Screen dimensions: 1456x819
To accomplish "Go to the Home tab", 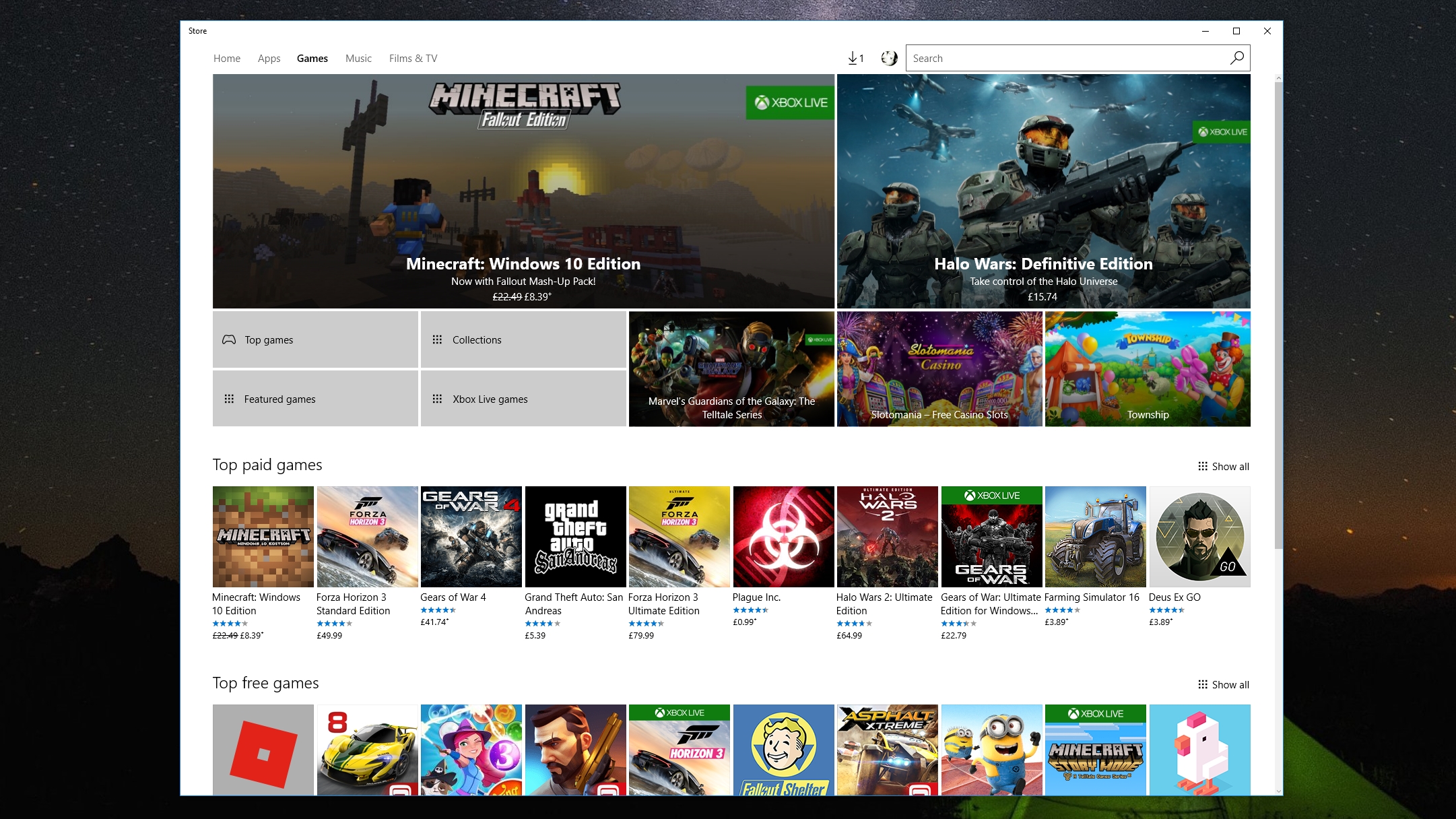I will click(227, 59).
